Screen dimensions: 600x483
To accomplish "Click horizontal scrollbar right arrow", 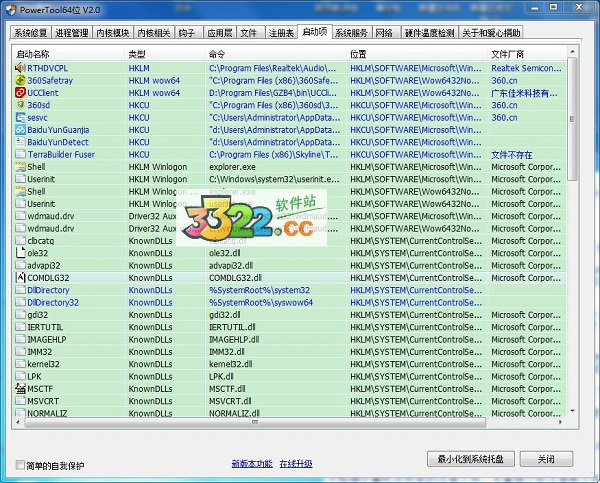I will click(x=561, y=422).
